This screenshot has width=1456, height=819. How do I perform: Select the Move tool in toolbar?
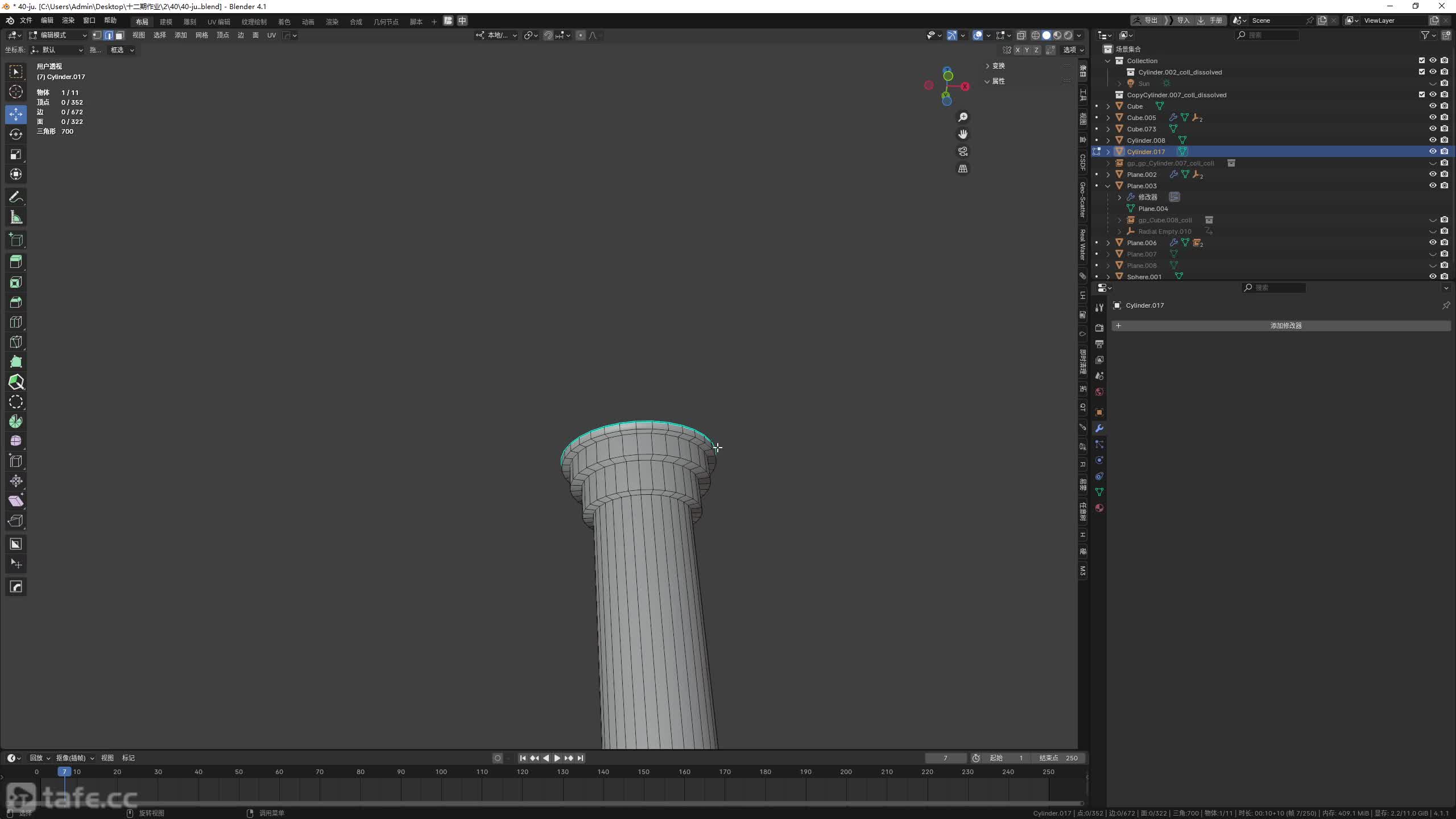click(x=16, y=114)
